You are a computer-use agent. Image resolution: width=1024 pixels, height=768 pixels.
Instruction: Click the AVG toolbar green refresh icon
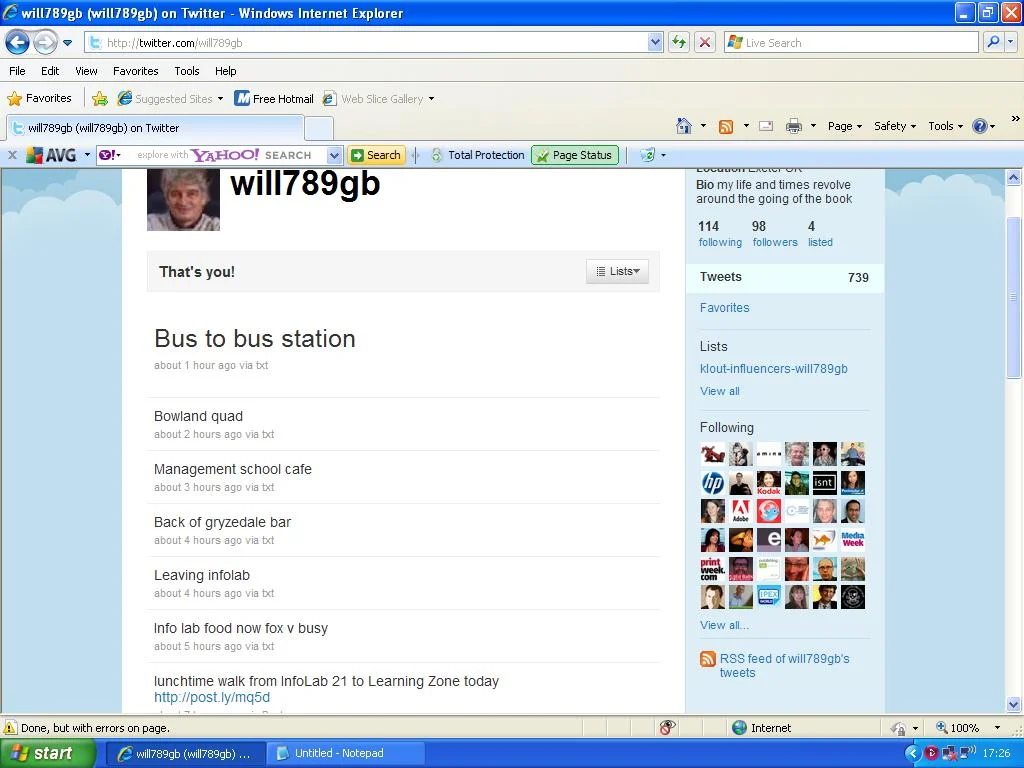pos(647,155)
